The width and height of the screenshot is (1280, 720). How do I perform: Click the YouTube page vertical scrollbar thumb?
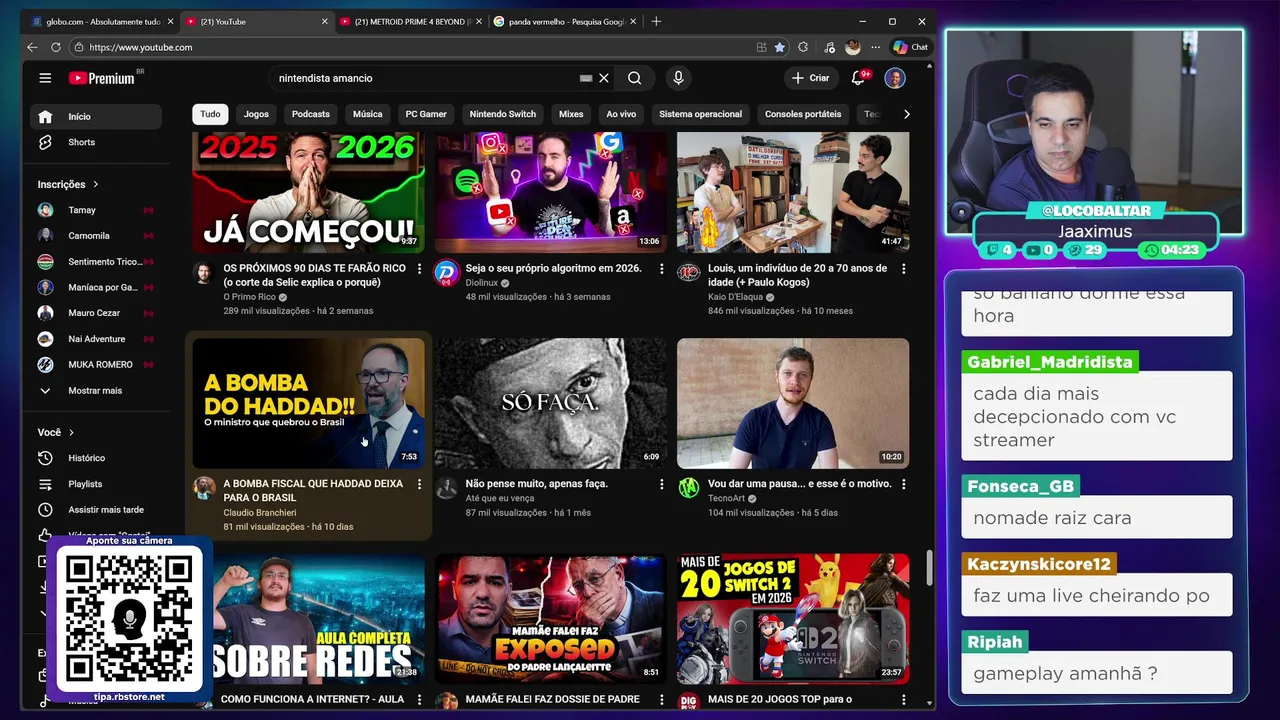(x=930, y=567)
